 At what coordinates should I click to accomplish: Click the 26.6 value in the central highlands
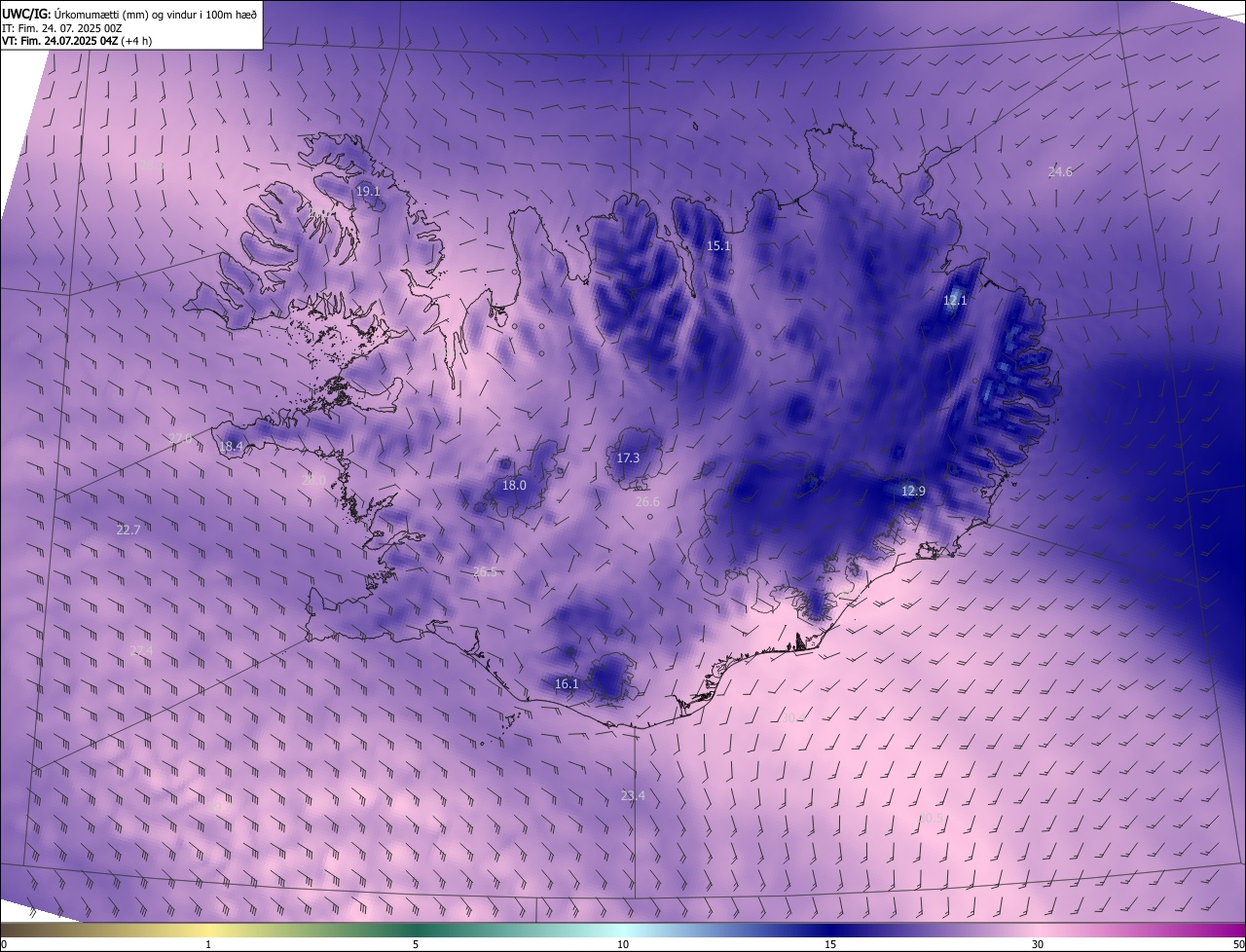[x=647, y=502]
